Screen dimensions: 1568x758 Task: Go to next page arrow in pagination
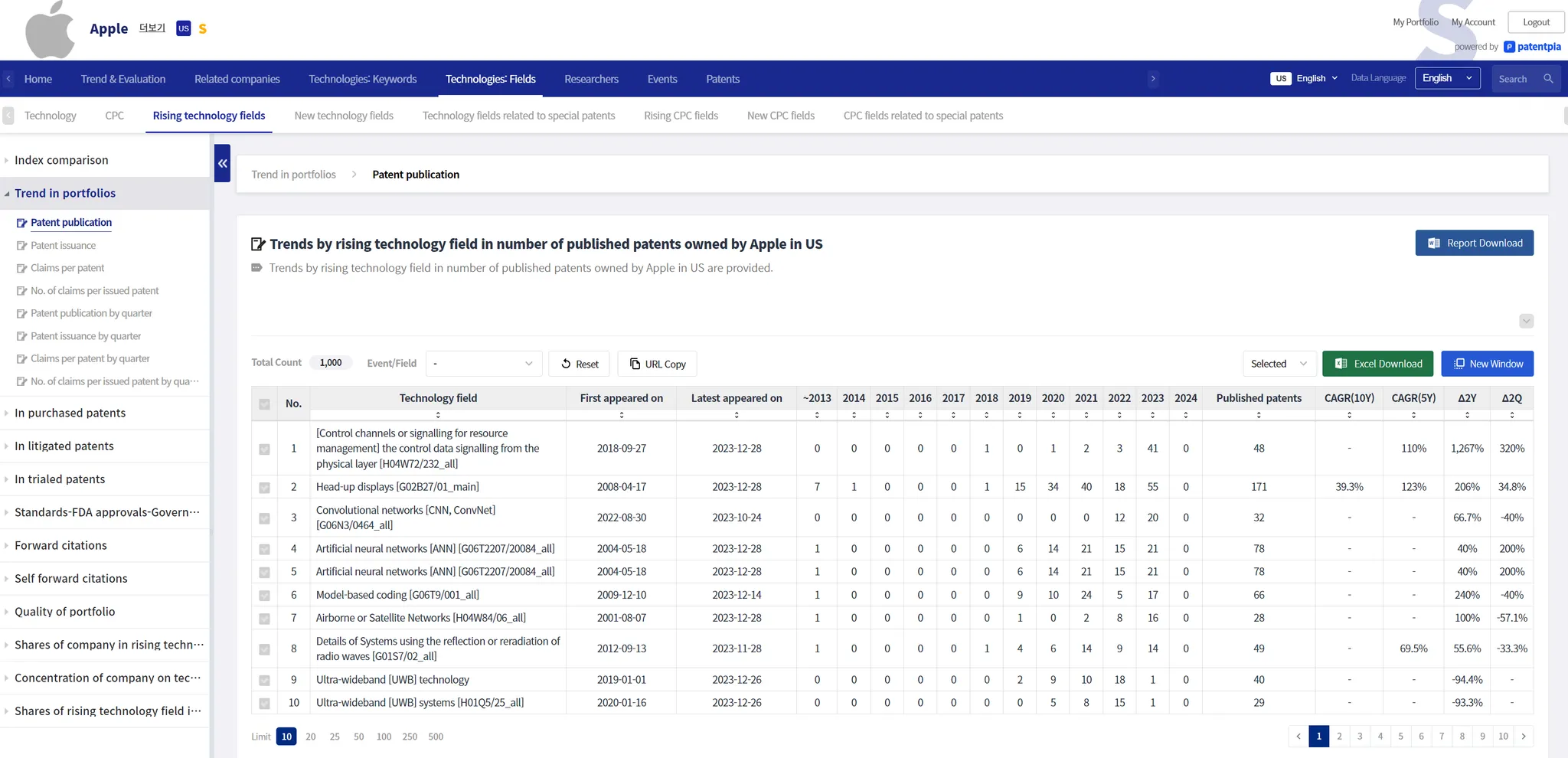pos(1524,737)
